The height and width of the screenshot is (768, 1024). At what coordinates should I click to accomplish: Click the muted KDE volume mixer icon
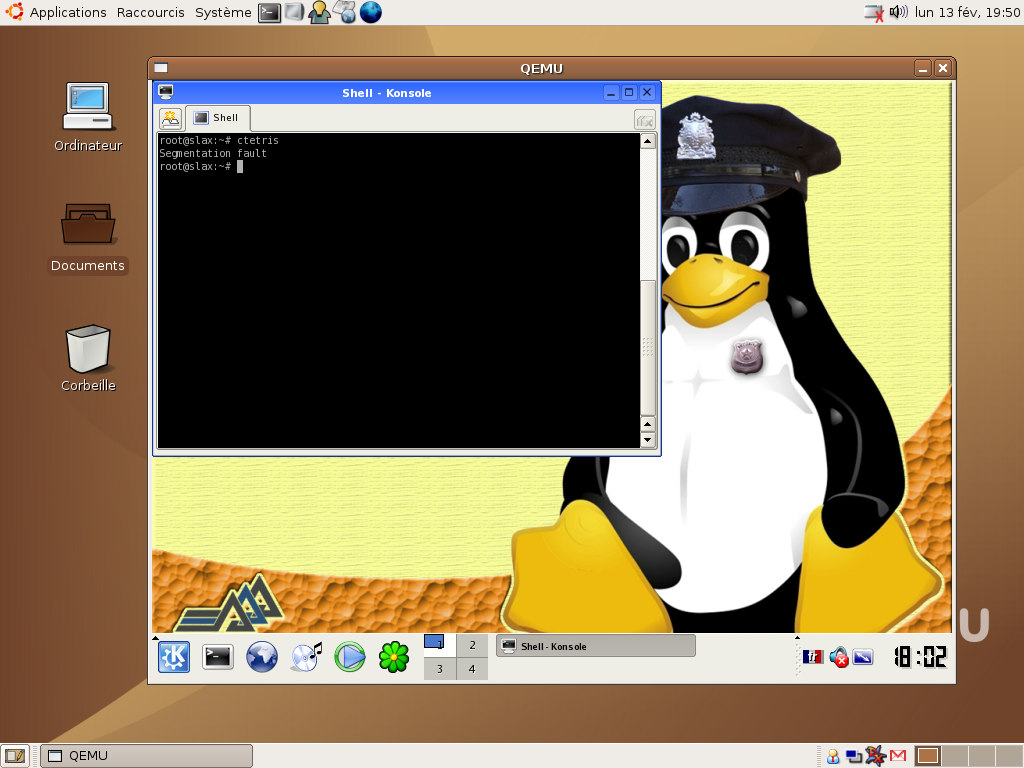tap(839, 657)
